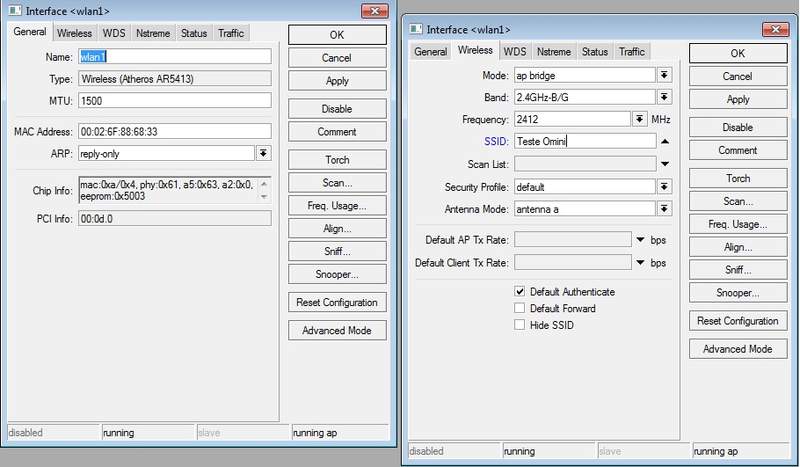Enable Hide SSID checkbox

click(x=519, y=325)
